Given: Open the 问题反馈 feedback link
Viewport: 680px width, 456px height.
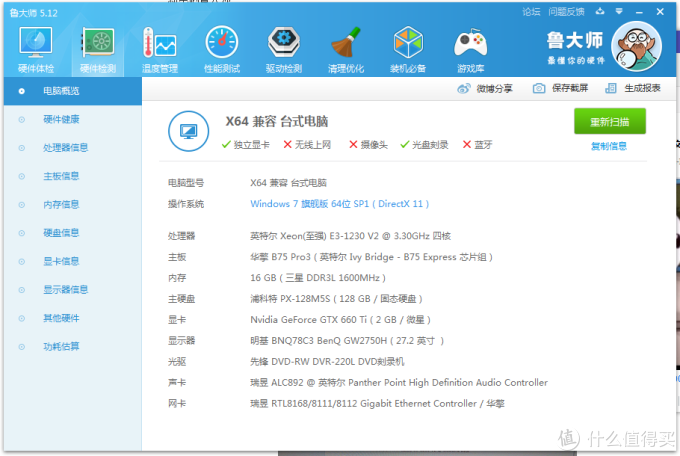Looking at the screenshot, I should (x=566, y=12).
